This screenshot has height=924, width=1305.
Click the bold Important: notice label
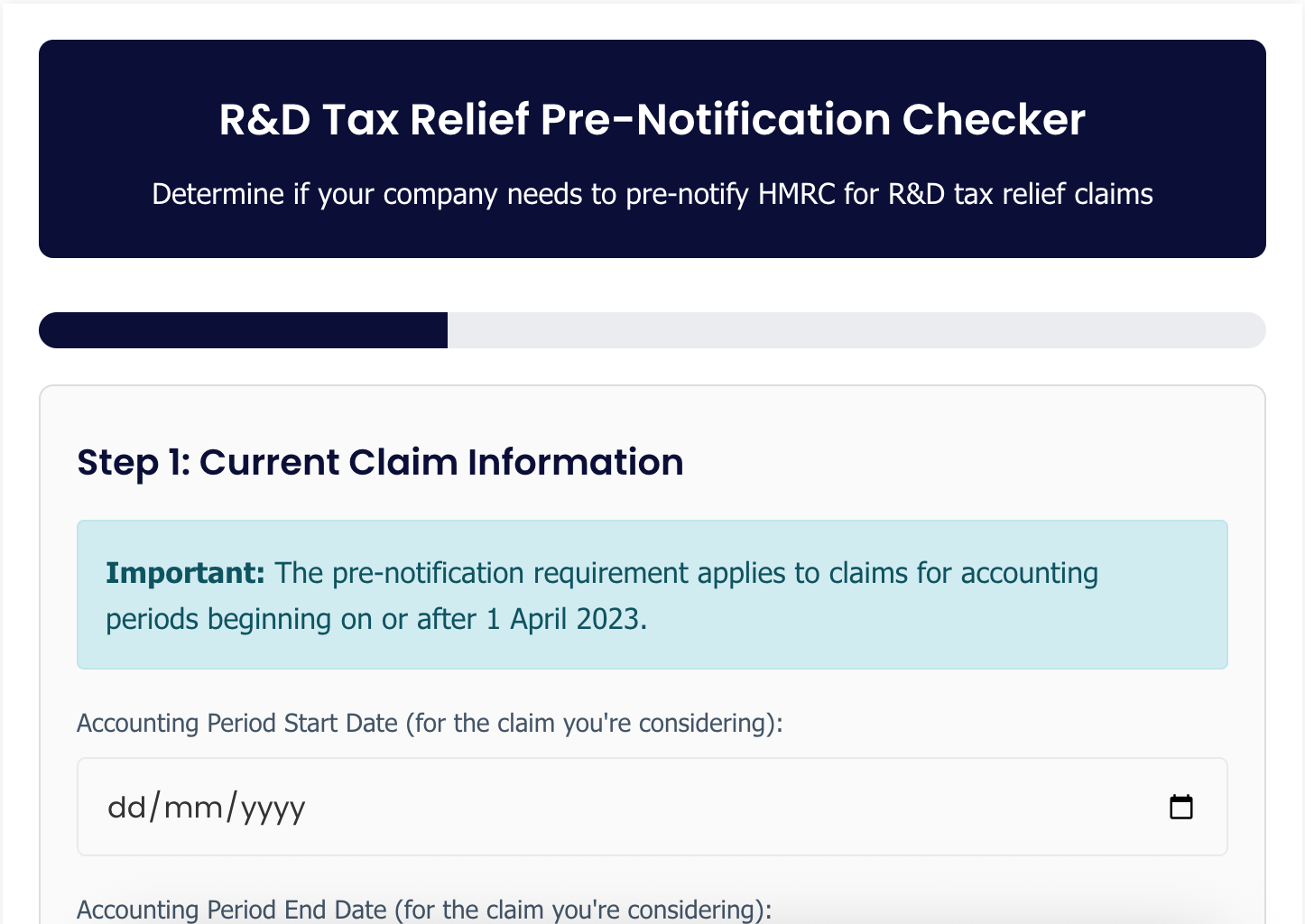tap(185, 573)
